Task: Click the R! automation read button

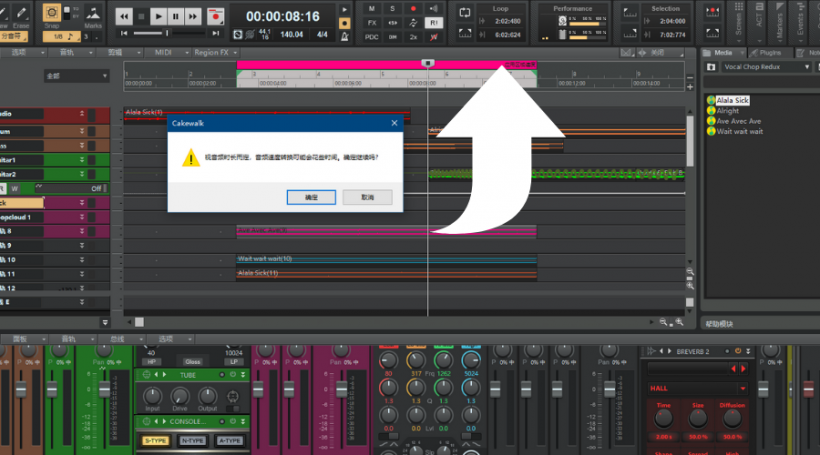Action: pos(434,23)
